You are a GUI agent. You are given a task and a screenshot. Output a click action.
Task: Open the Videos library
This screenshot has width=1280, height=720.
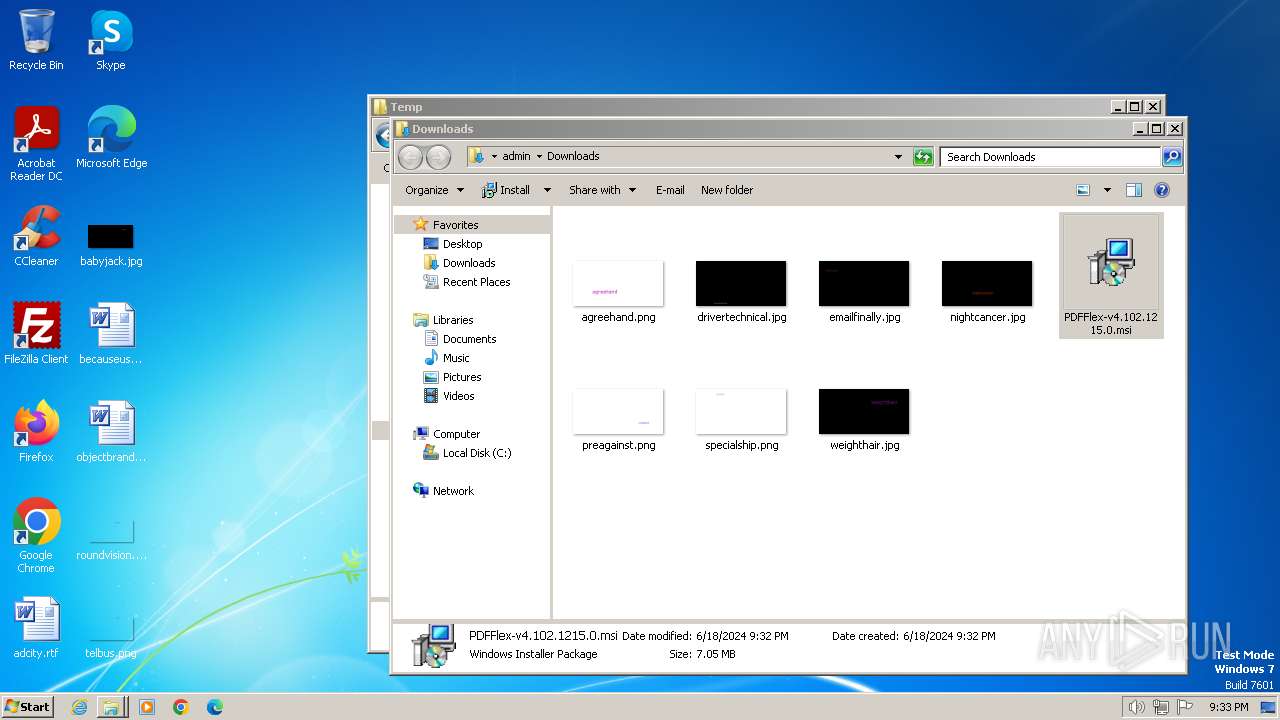tap(458, 396)
